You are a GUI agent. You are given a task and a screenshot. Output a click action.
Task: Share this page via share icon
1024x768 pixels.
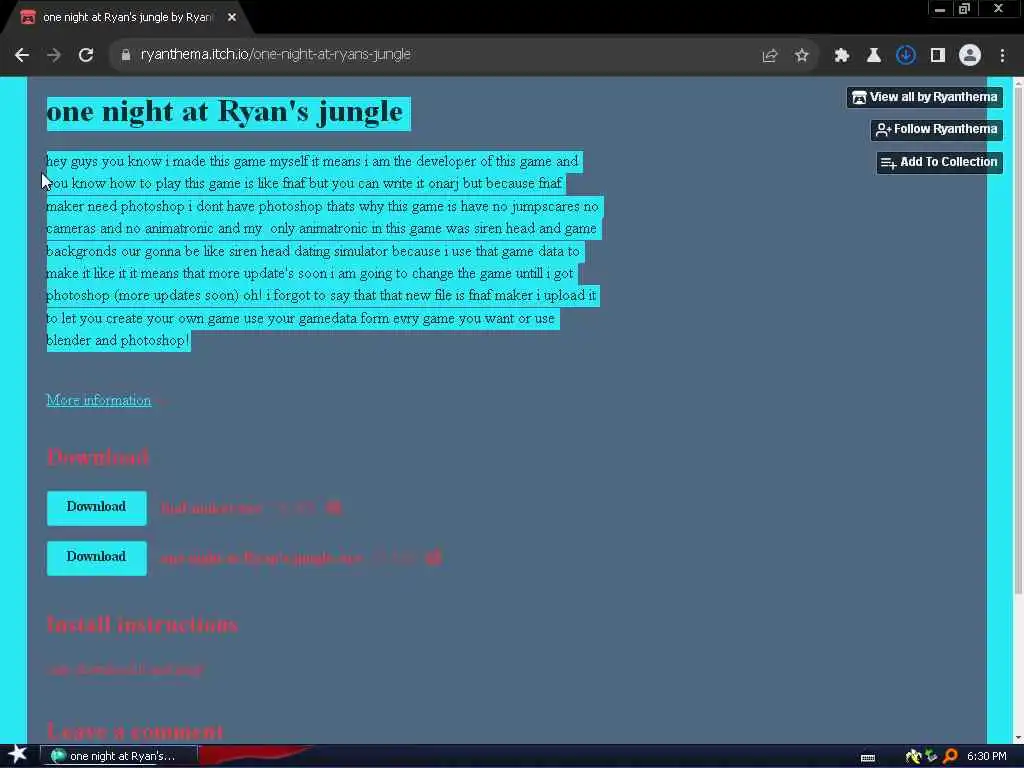769,56
